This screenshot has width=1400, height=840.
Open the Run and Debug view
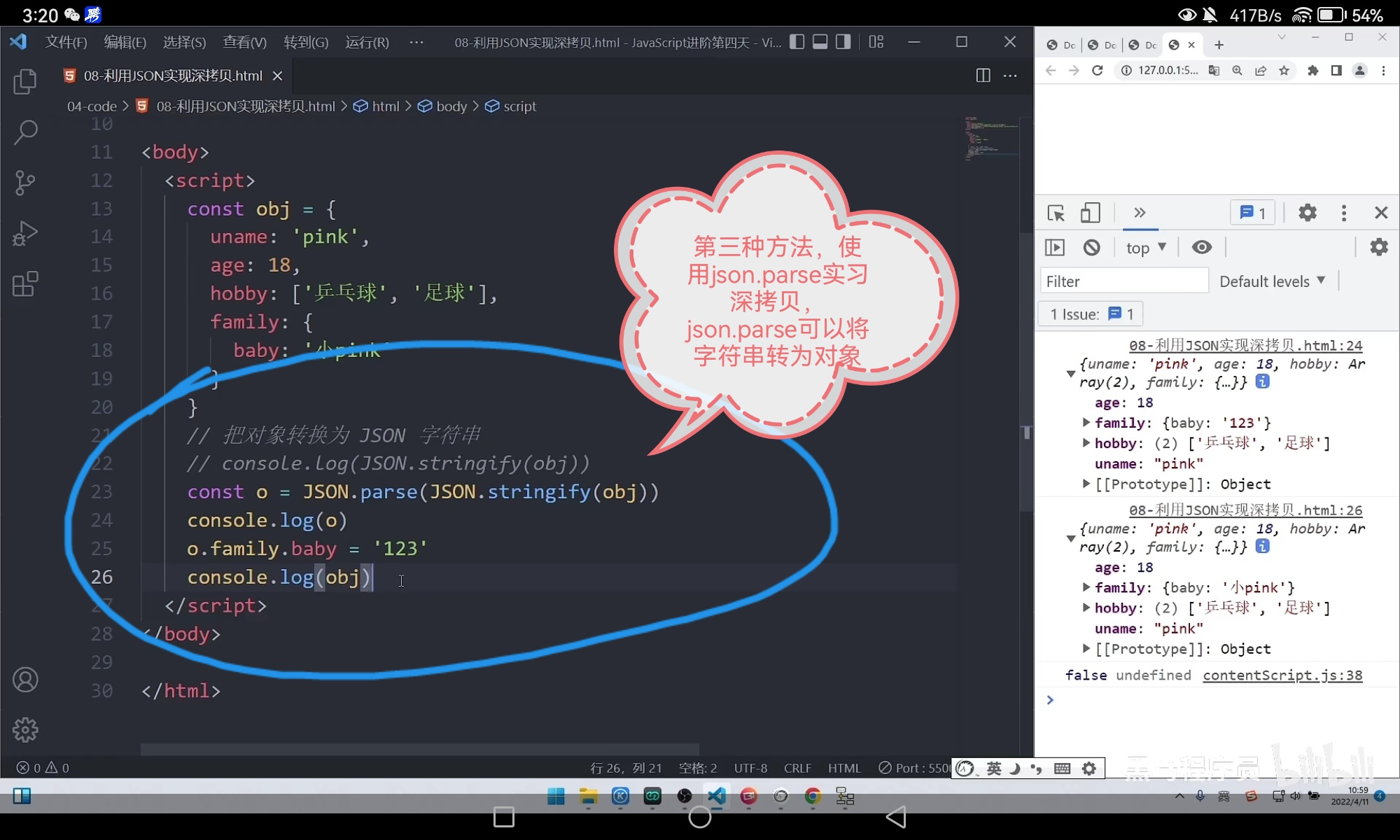(25, 234)
